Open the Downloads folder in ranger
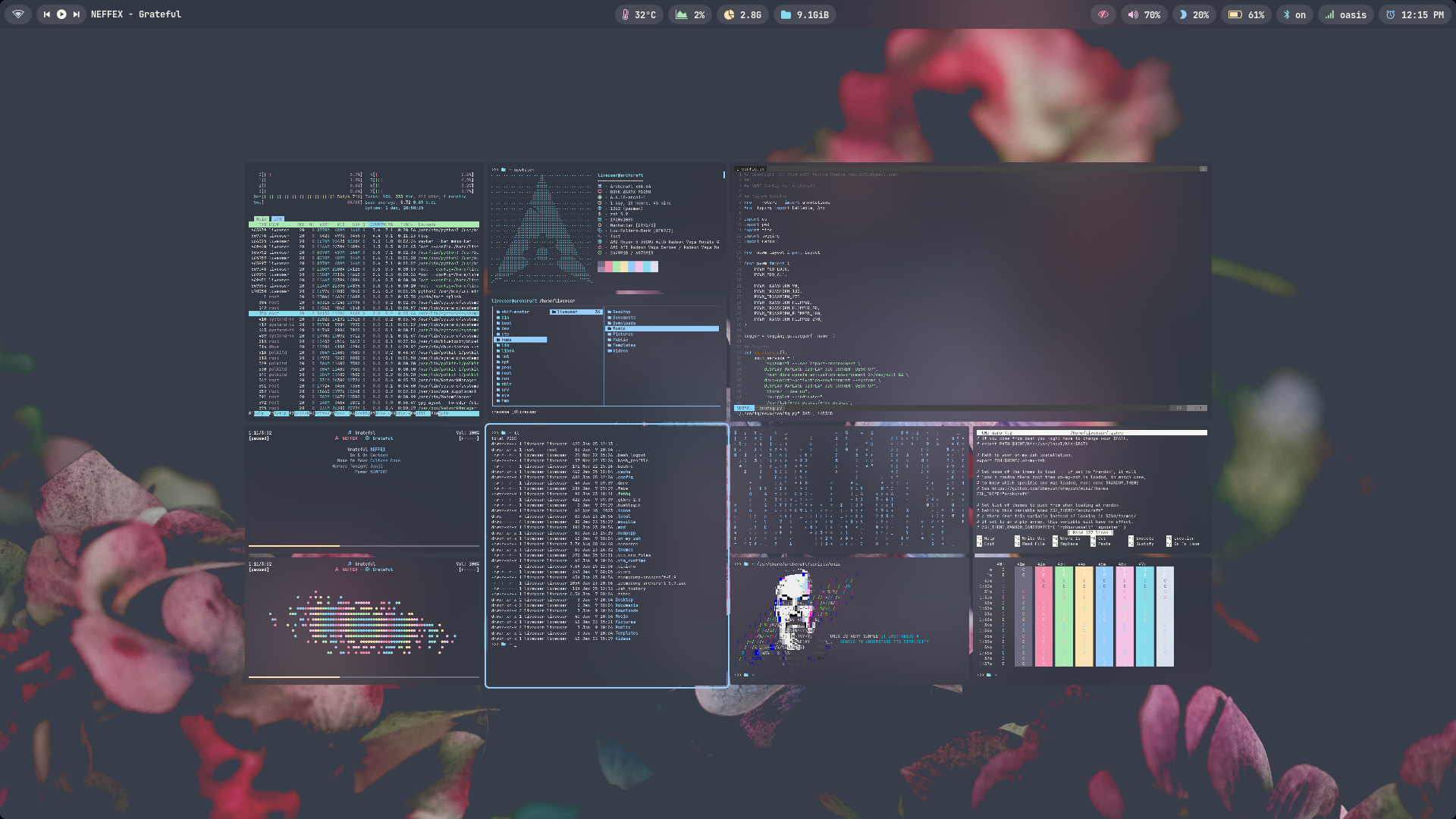1456x819 pixels. click(x=624, y=323)
